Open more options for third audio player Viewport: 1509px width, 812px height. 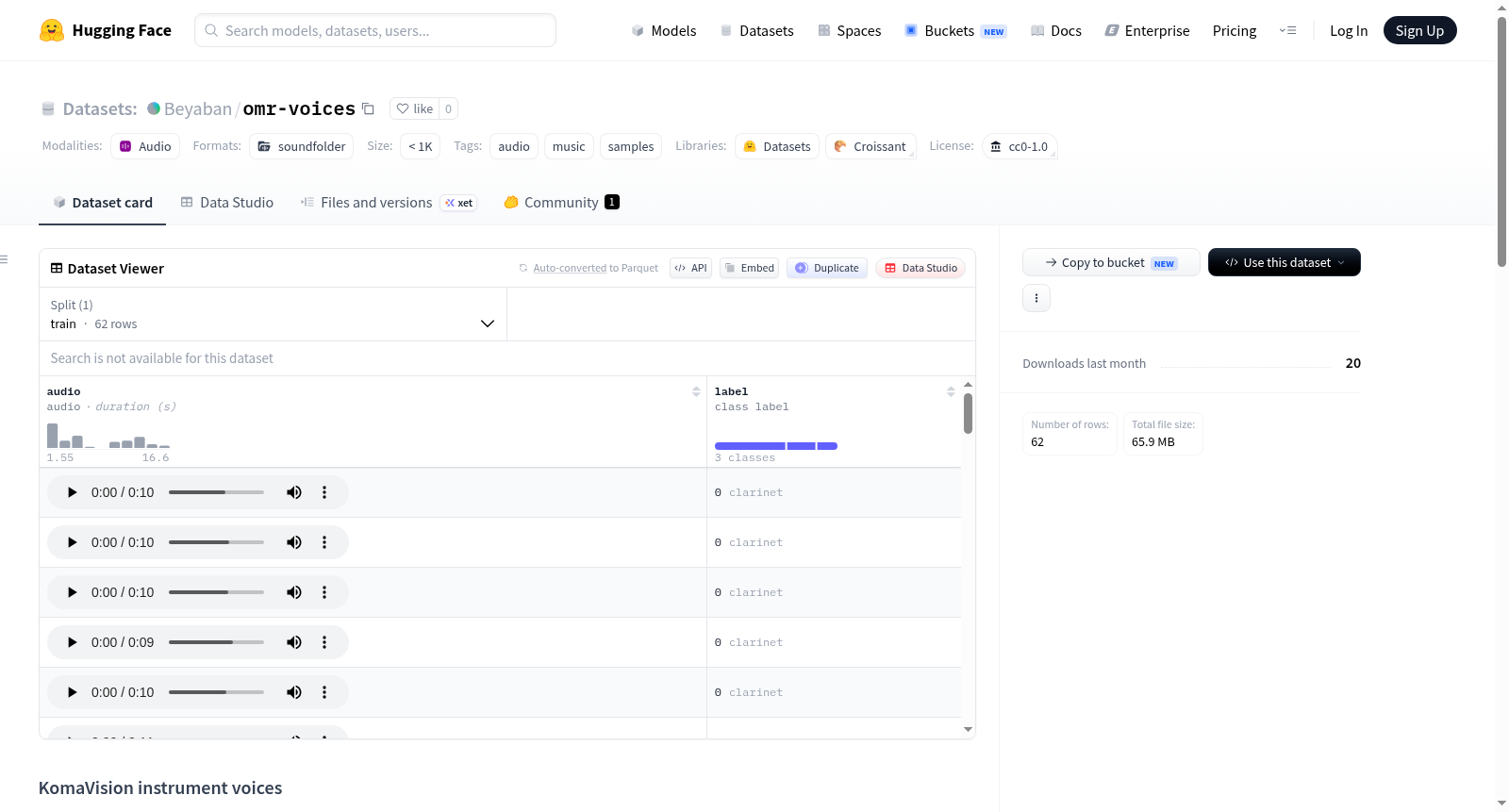(324, 592)
